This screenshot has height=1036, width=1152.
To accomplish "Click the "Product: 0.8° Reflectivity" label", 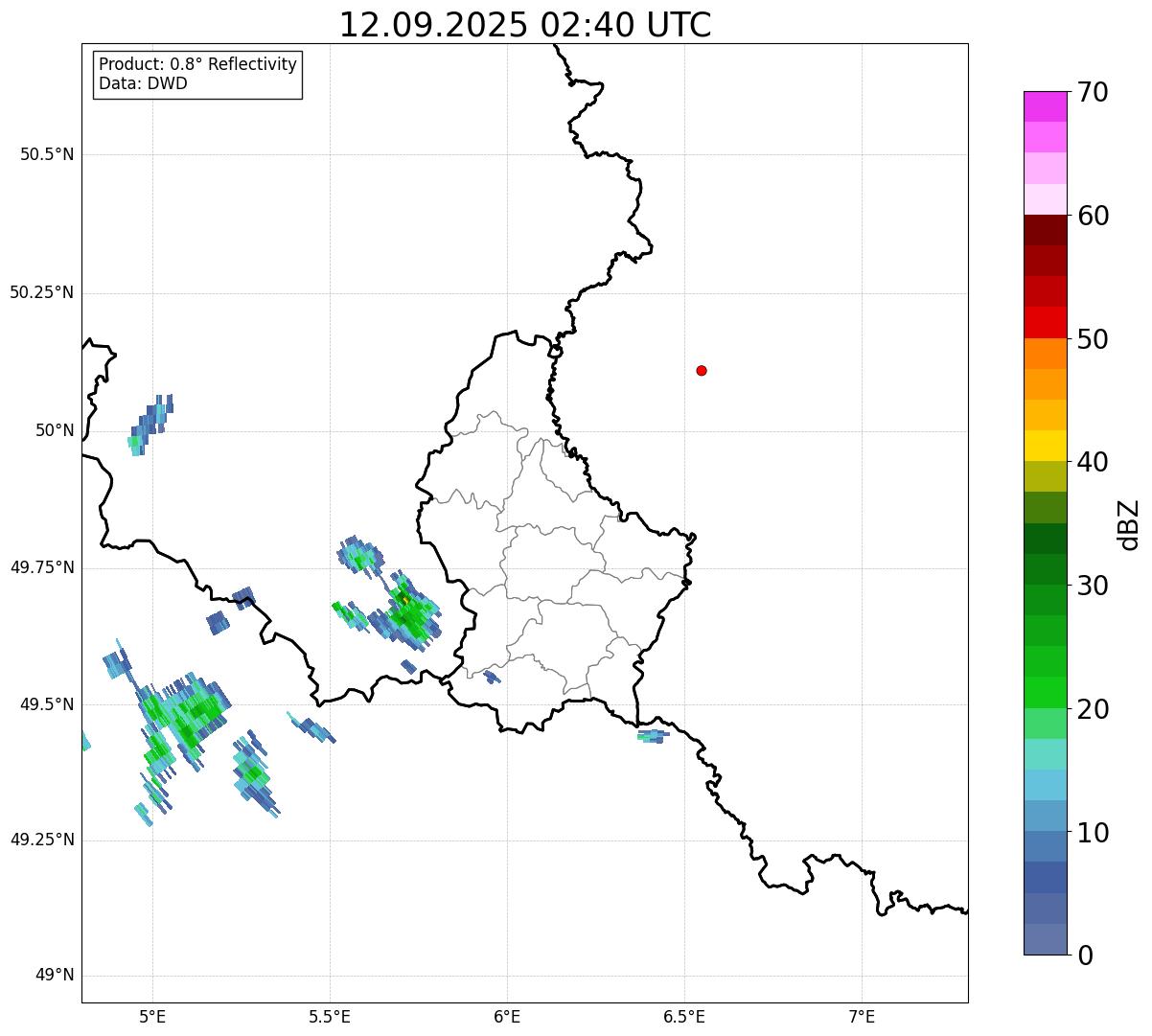I will tap(198, 64).
